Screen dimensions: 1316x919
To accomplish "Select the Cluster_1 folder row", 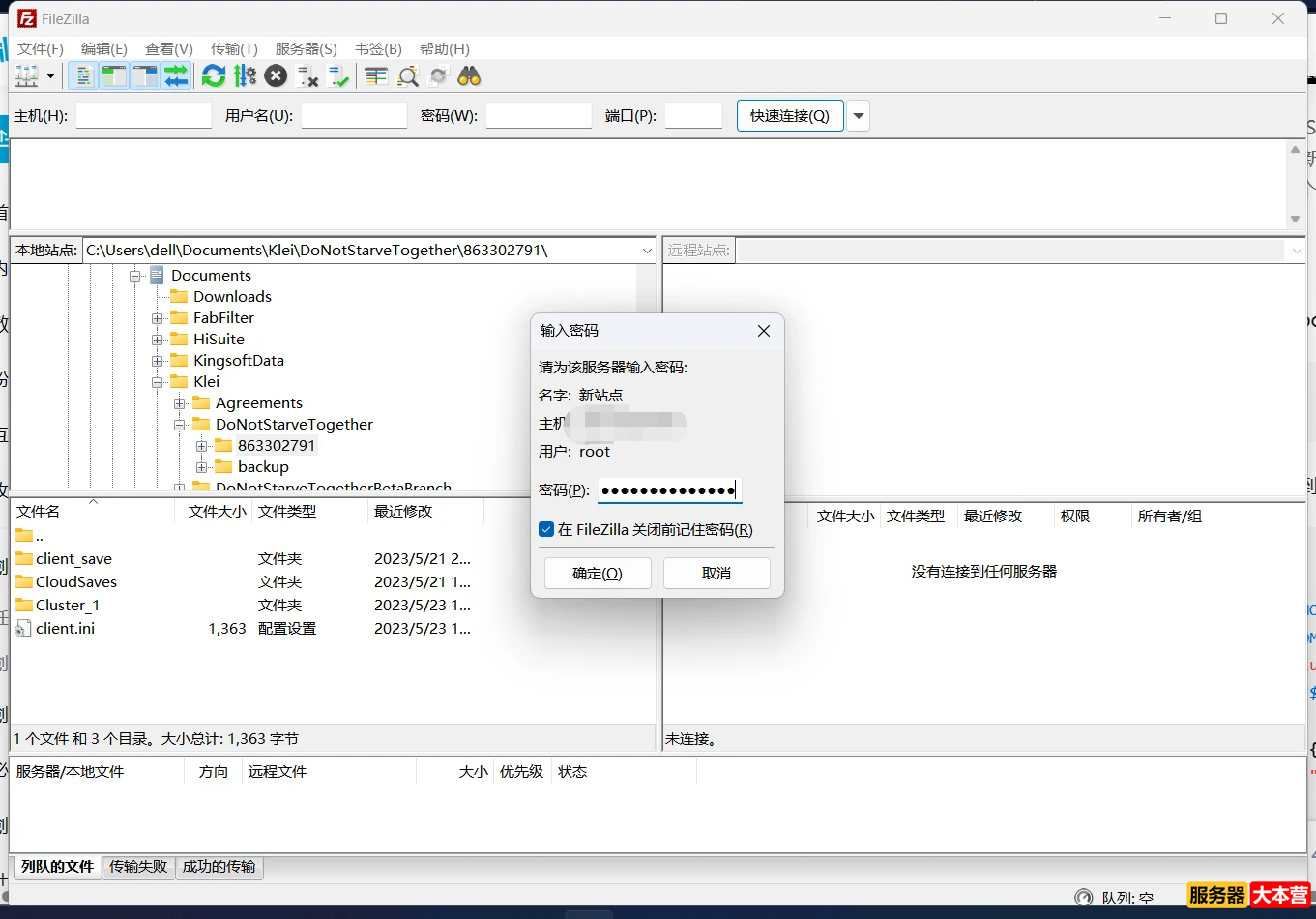I will tap(245, 605).
